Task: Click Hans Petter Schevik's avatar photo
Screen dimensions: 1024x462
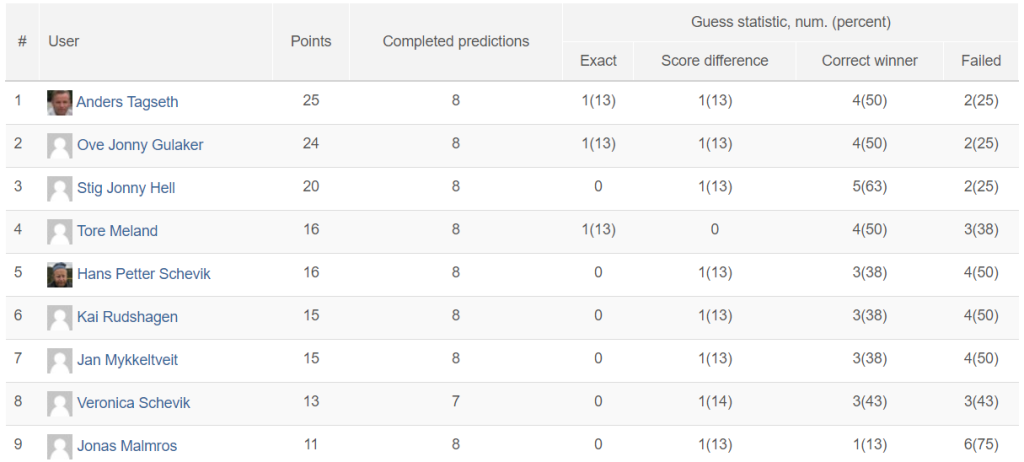Action: tap(59, 274)
